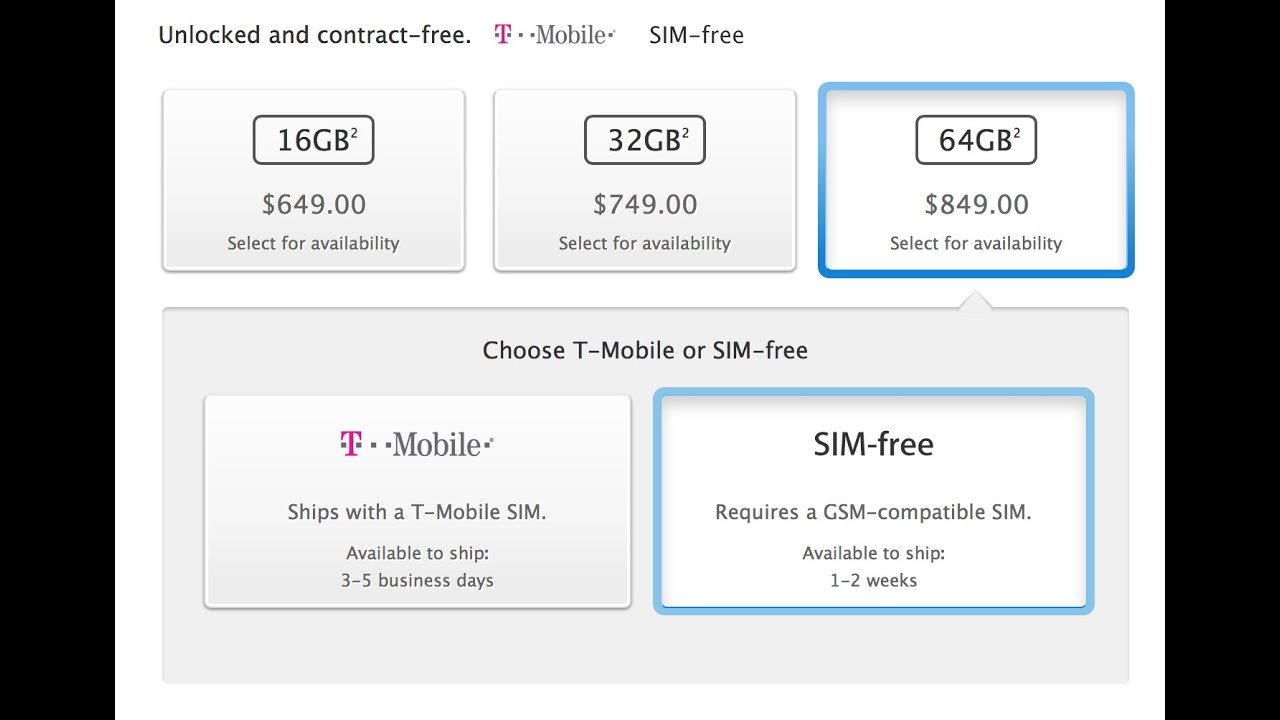Viewport: 1280px width, 720px height.
Task: Pick the SIM-free GSM-compatible option
Action: tap(873, 501)
